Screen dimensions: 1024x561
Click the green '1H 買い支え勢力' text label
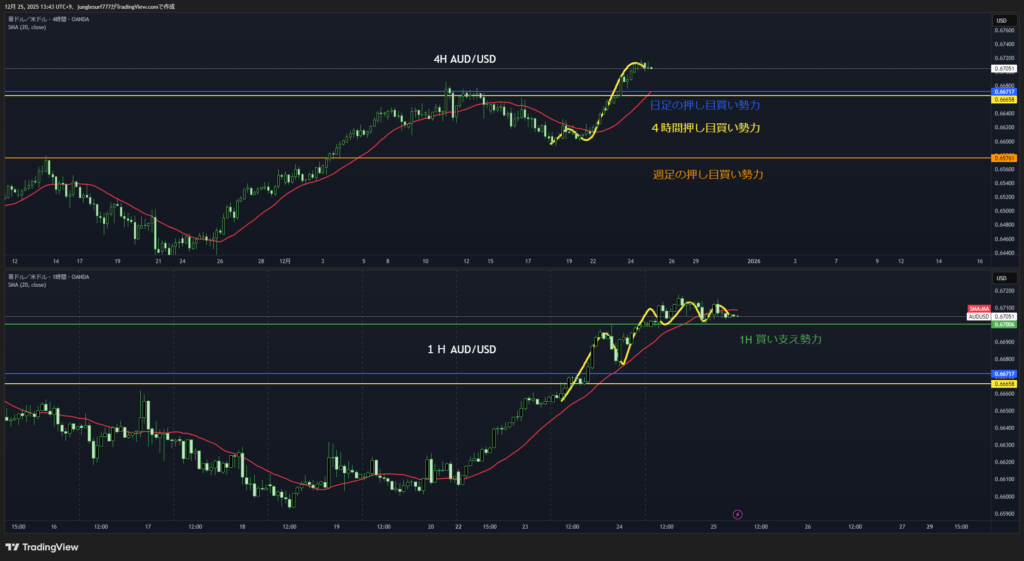[780, 340]
